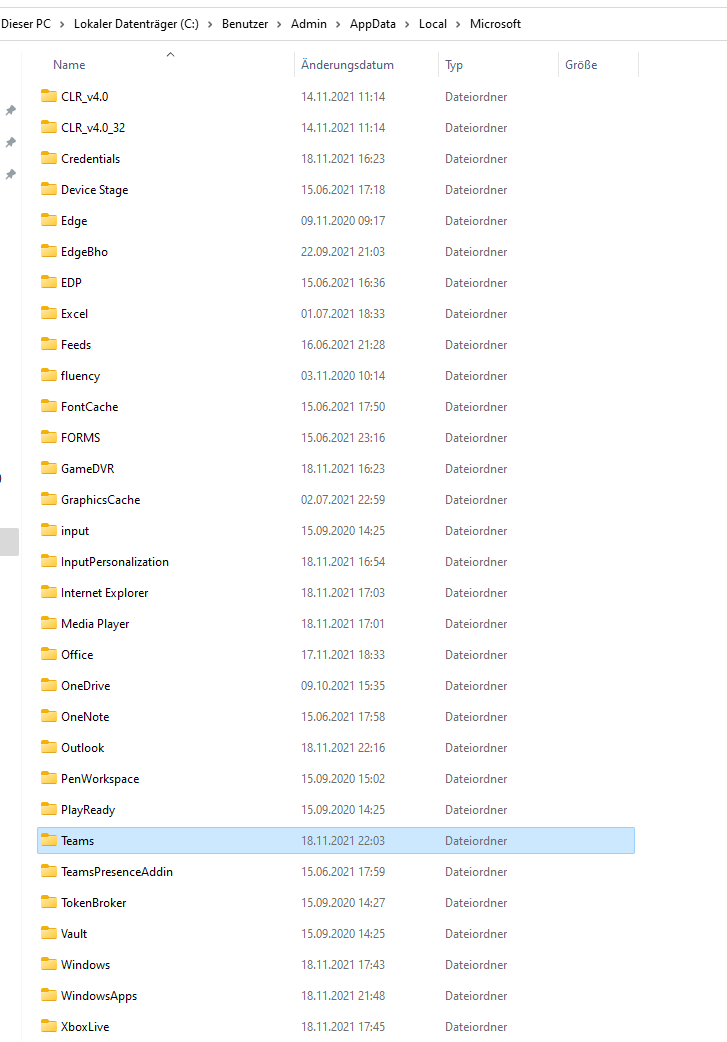Viewport: 727px width, 1042px height.
Task: Open the Benutzer breadcrumb segment
Action: pos(245,24)
